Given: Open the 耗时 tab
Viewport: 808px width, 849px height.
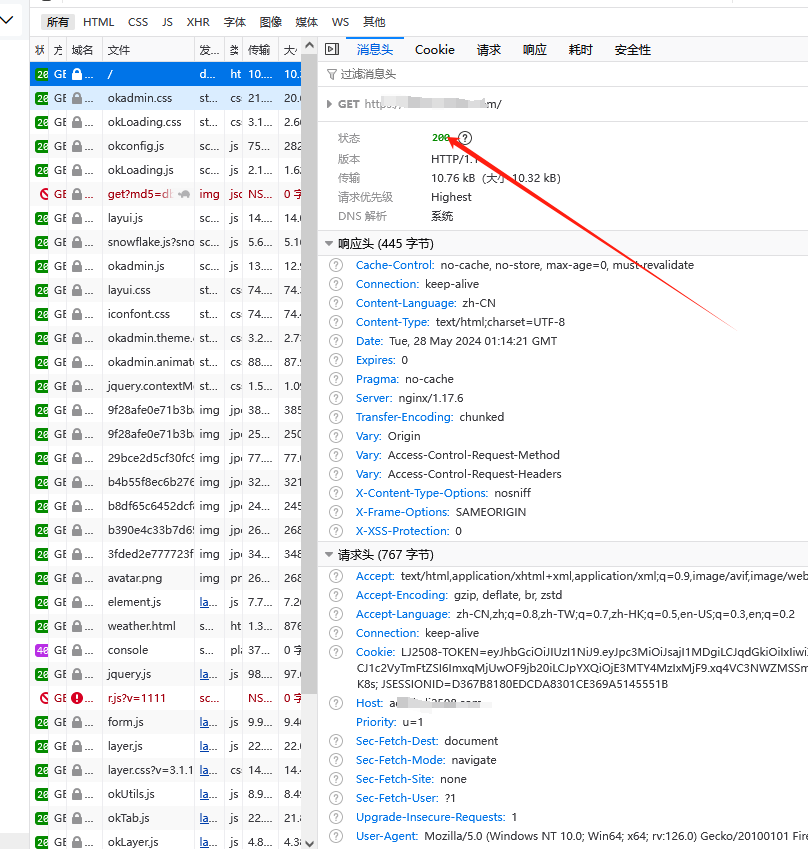Looking at the screenshot, I should point(581,50).
